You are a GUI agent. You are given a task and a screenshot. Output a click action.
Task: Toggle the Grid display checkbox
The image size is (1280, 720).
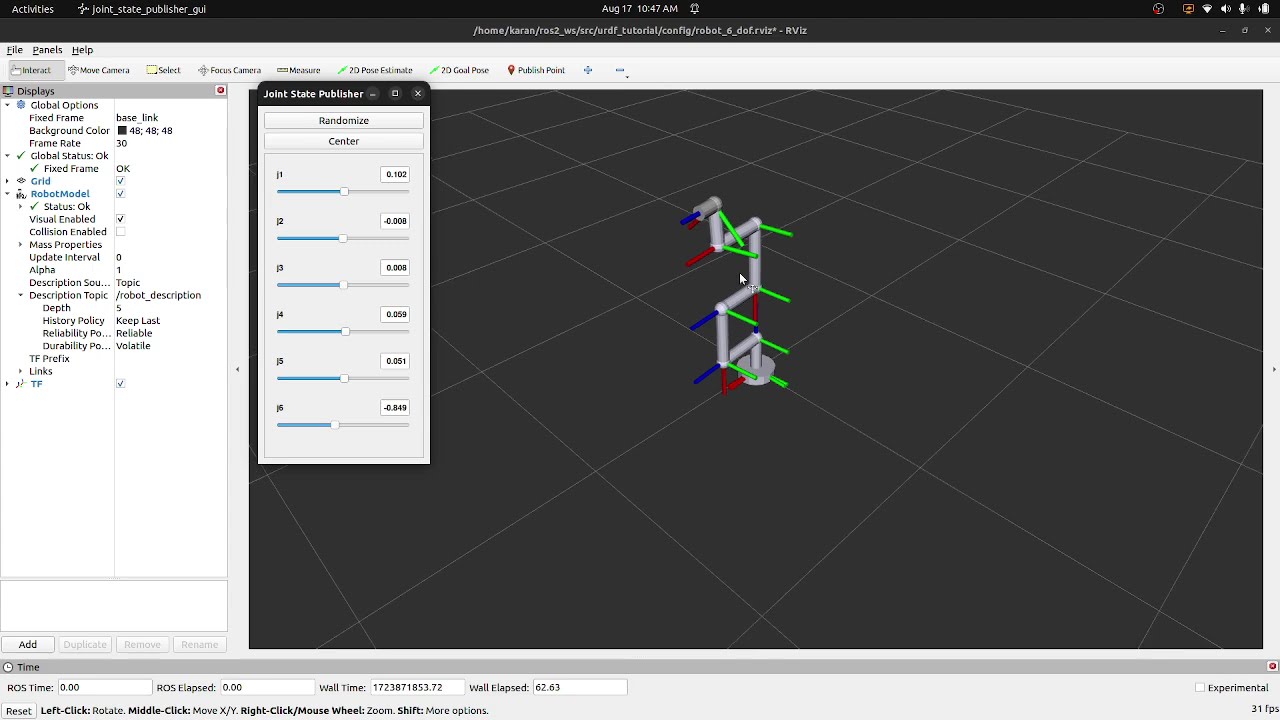click(x=120, y=181)
